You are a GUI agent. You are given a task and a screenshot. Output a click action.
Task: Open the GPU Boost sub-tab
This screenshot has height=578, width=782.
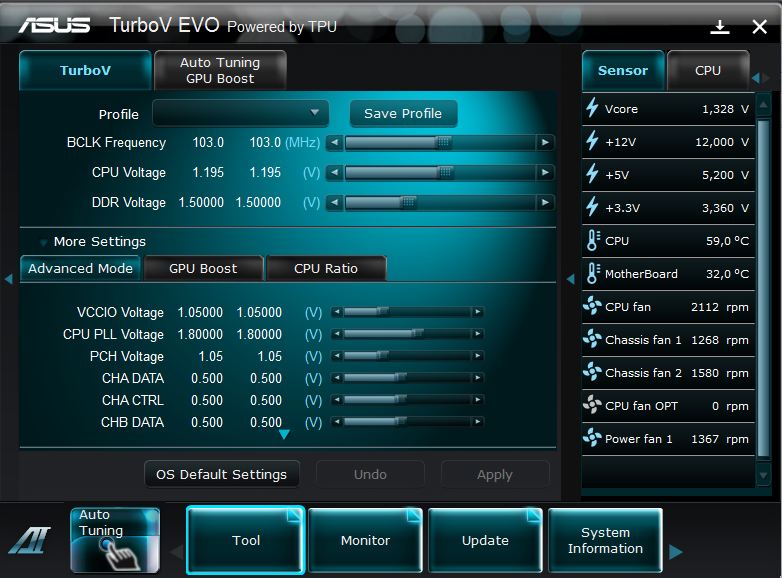point(203,268)
